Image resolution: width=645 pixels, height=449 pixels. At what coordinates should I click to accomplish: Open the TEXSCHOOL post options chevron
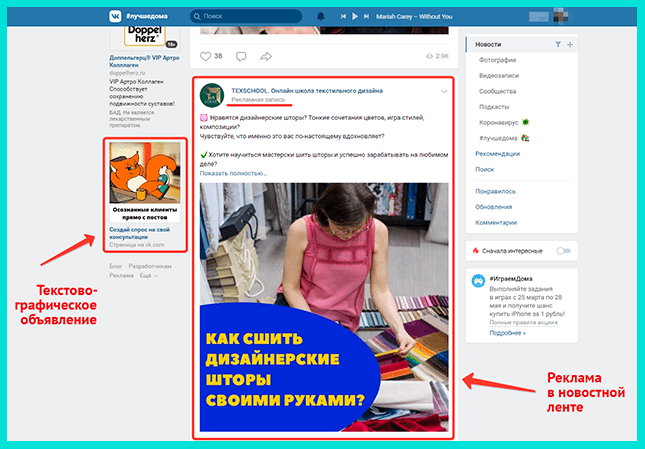coord(444,91)
